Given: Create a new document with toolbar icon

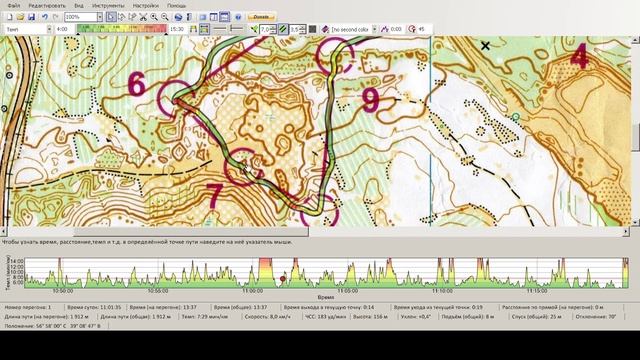Looking at the screenshot, I should pos(10,17).
